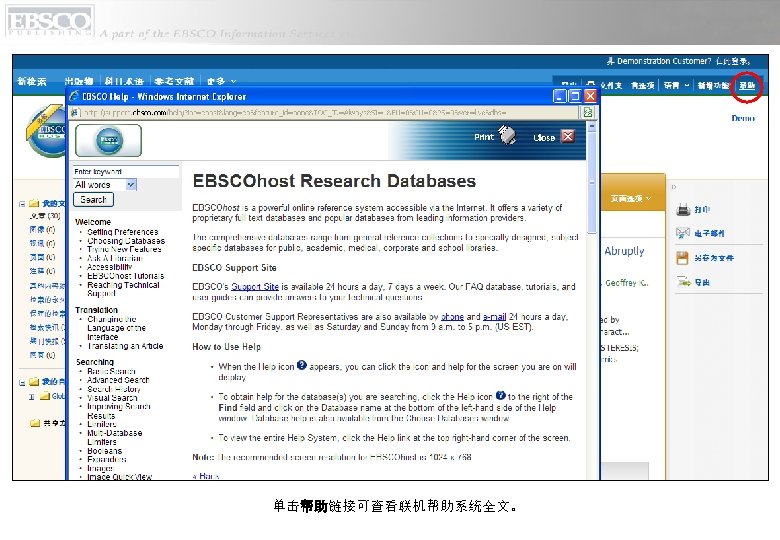780x540 pixels.
Task: Click the phone hyperlink
Action: [452, 316]
